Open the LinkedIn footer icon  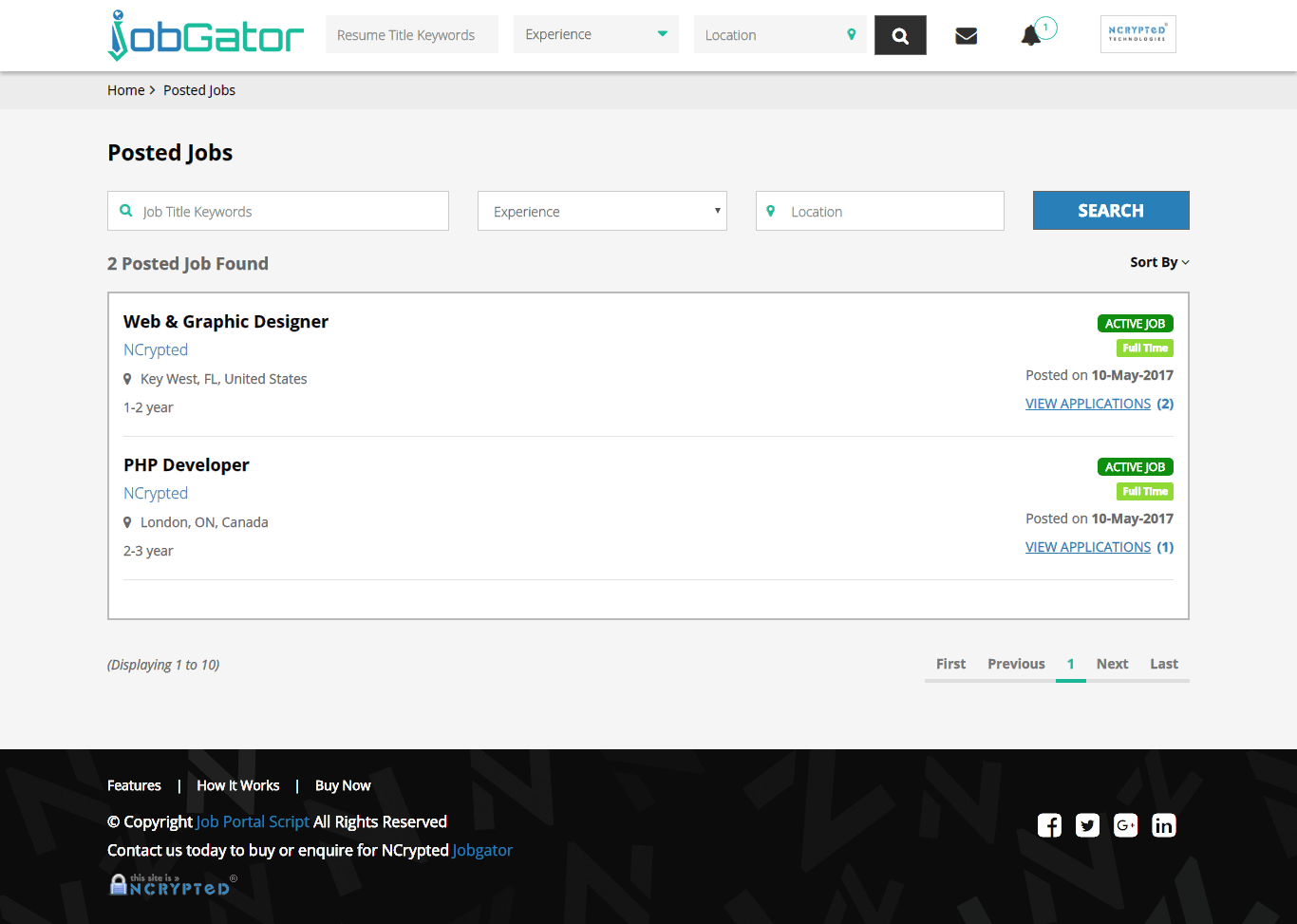click(x=1163, y=825)
